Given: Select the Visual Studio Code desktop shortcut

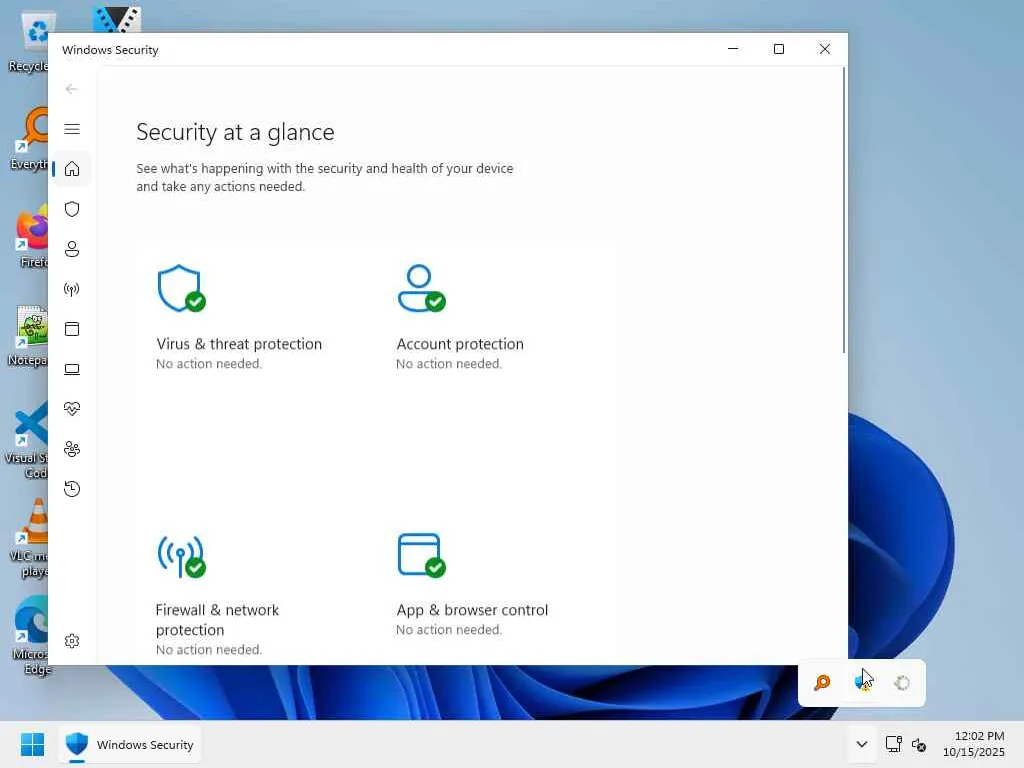Looking at the screenshot, I should tap(27, 441).
